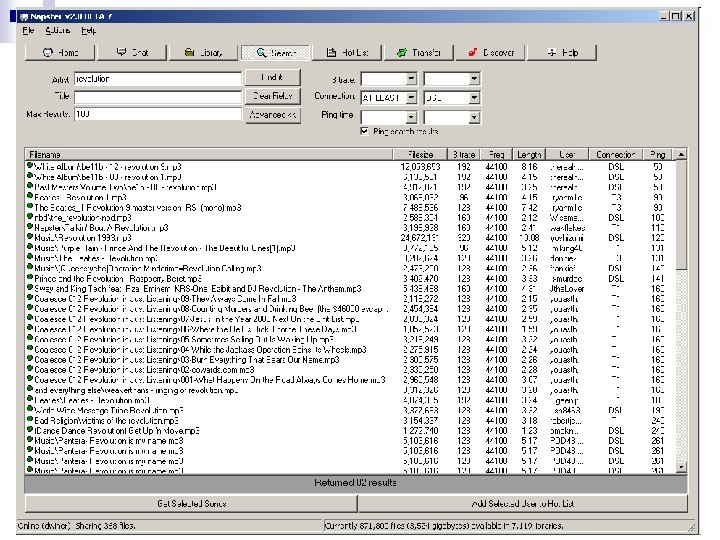This screenshot has height=540, width=720.
Task: Sort by the Freq column header
Action: click(x=496, y=155)
